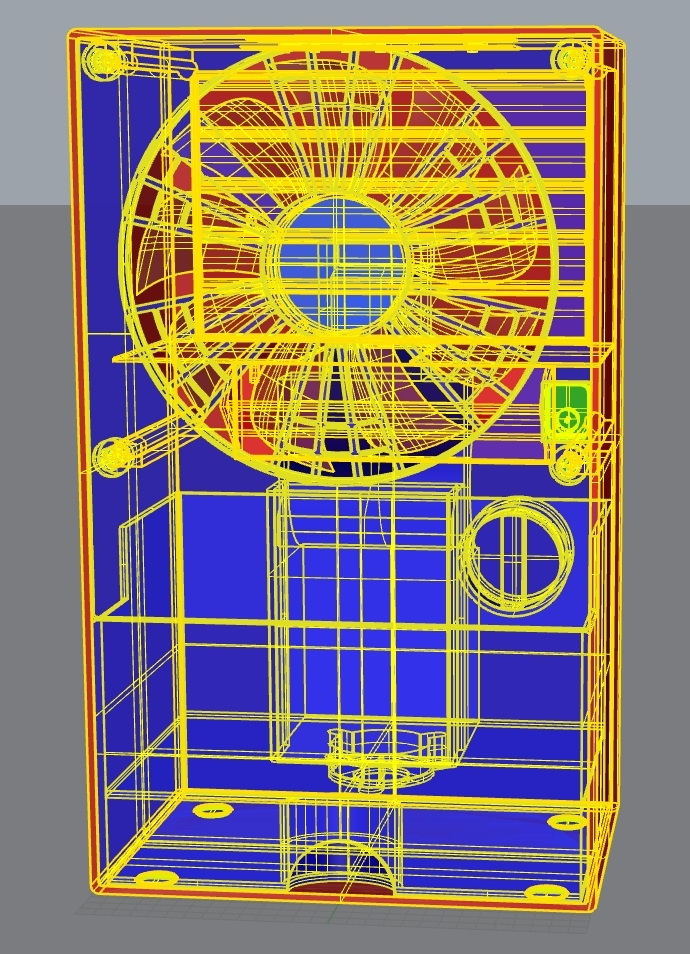Select the top-left corner screw boss

coord(105,60)
